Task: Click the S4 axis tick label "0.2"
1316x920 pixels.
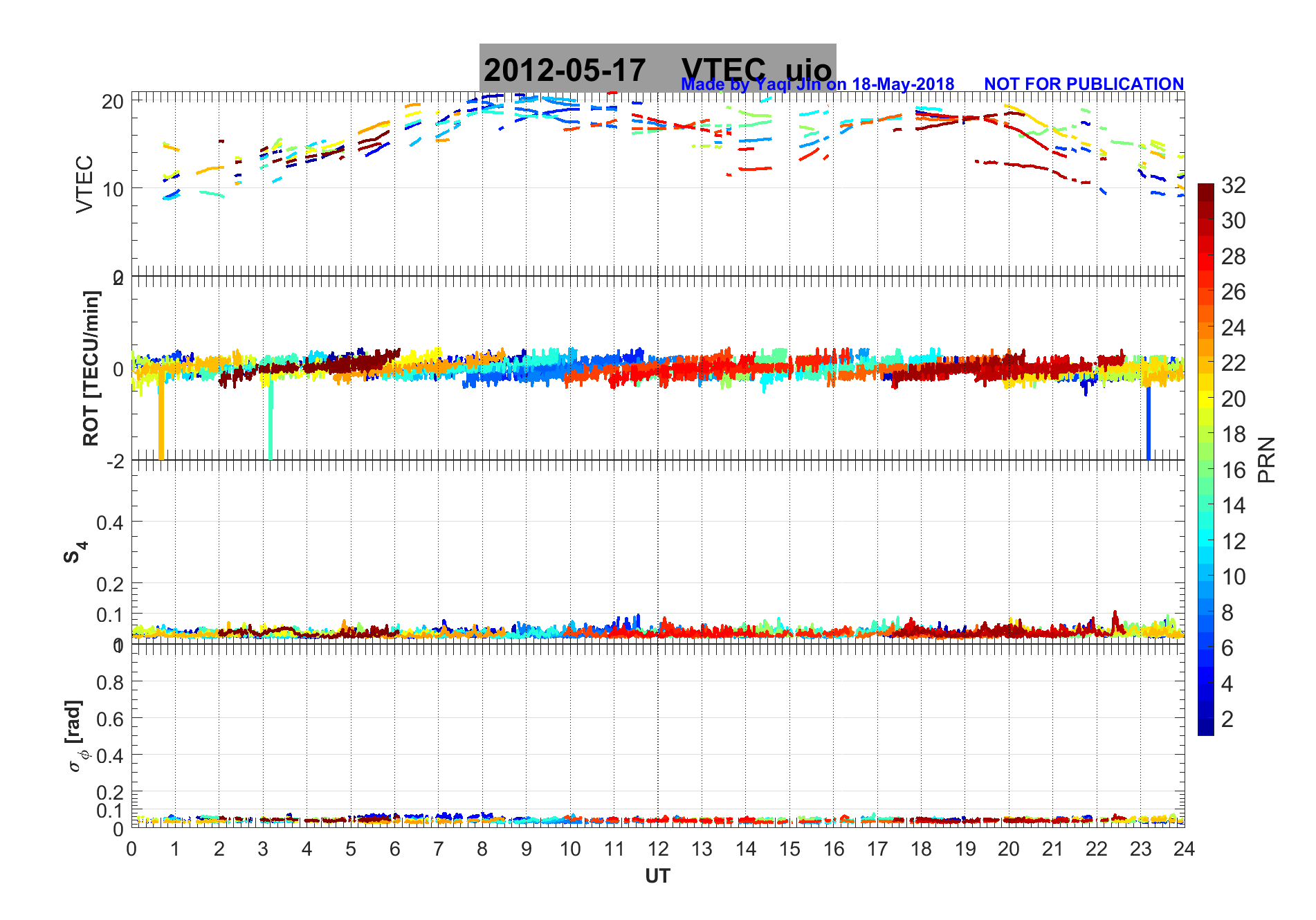Action: [x=111, y=585]
